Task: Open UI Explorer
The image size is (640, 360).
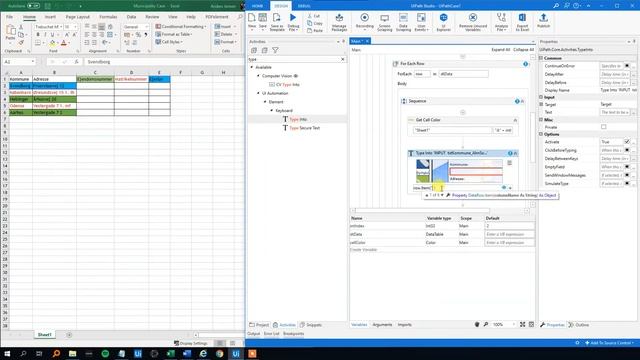Action: pyautogui.click(x=443, y=22)
